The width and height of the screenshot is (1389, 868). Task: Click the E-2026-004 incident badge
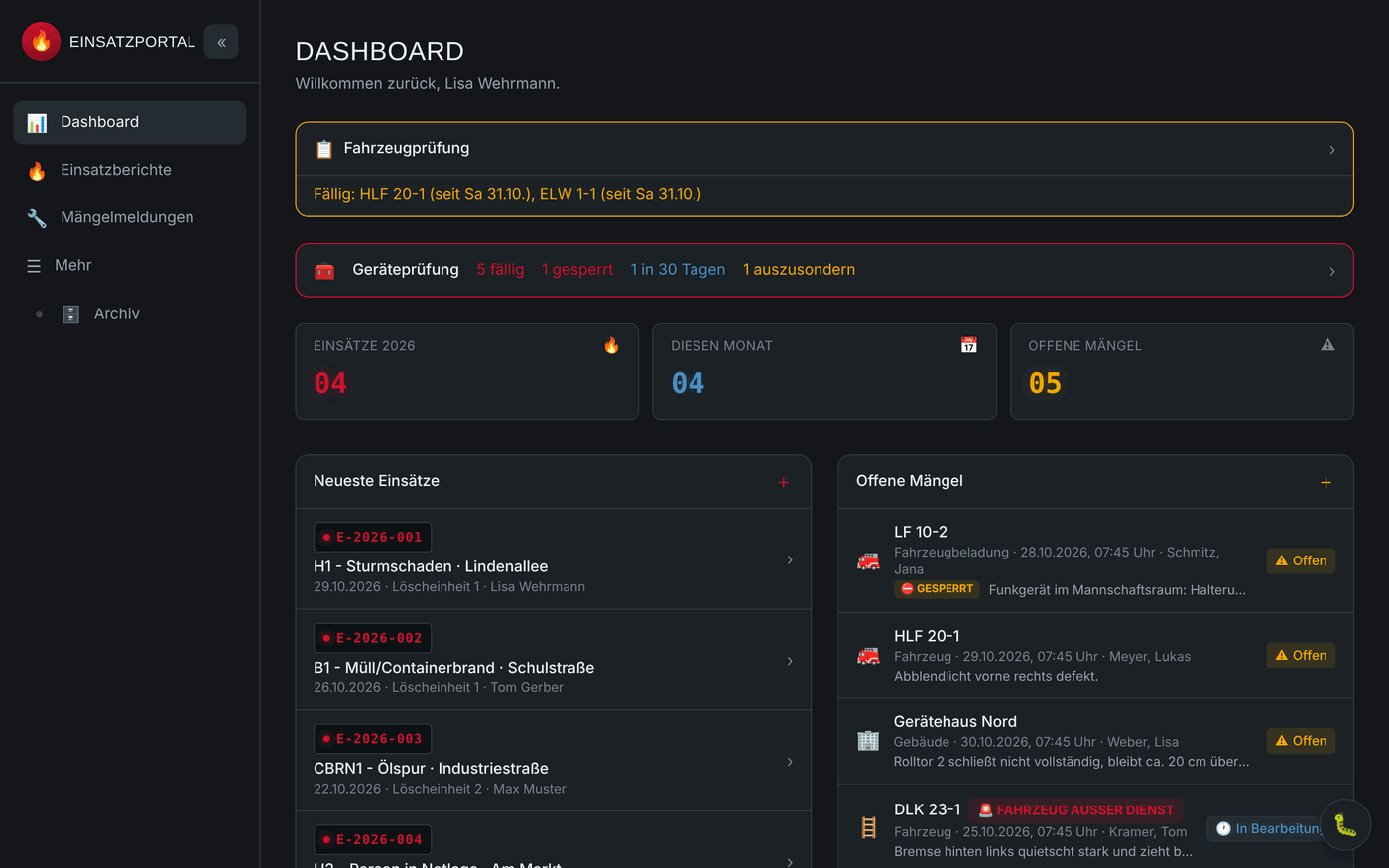pyautogui.click(x=372, y=840)
